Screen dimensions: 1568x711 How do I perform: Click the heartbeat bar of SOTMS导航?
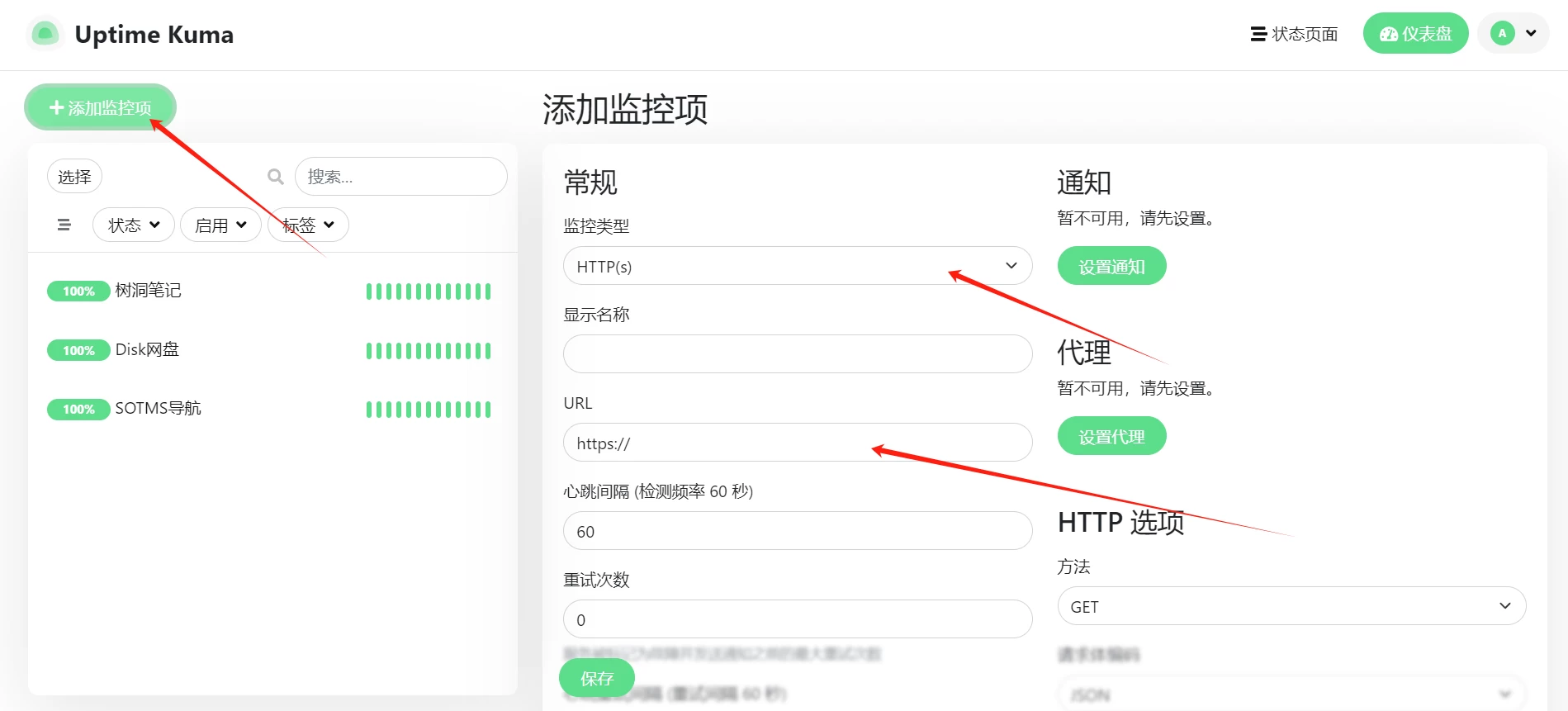tap(429, 410)
